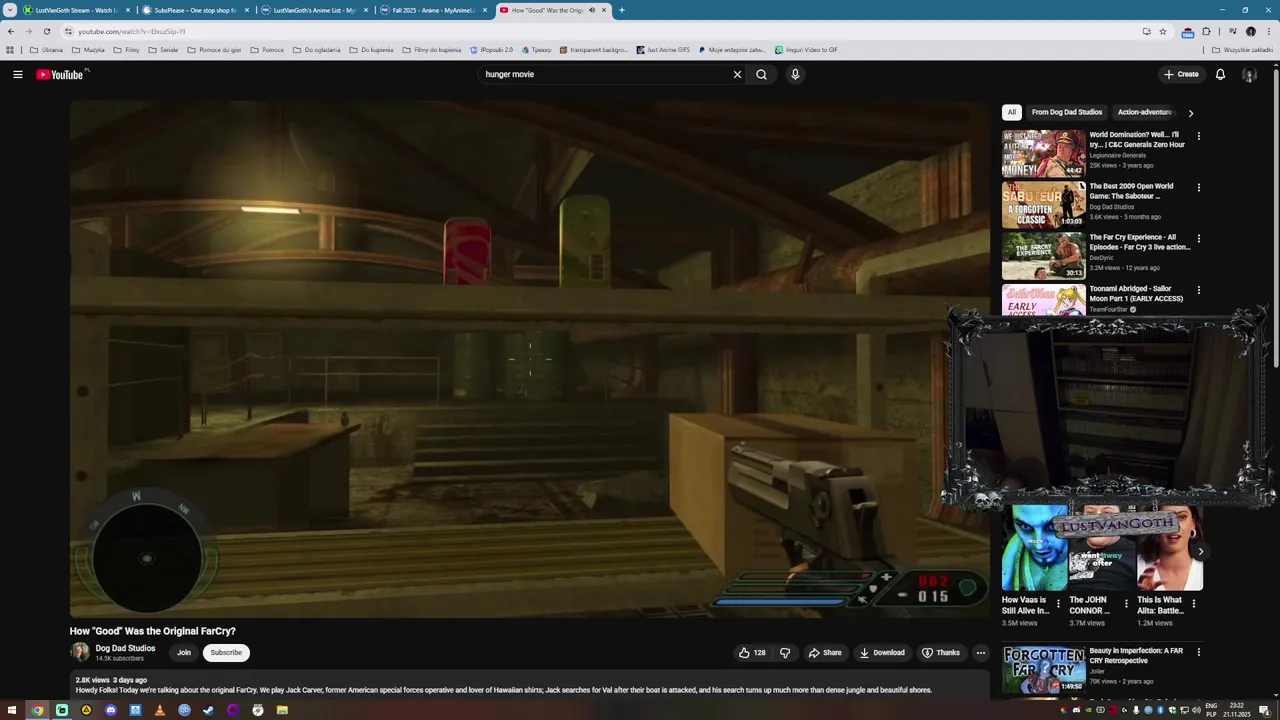Start voice search with the microphone
The image size is (1280, 720).
795,74
